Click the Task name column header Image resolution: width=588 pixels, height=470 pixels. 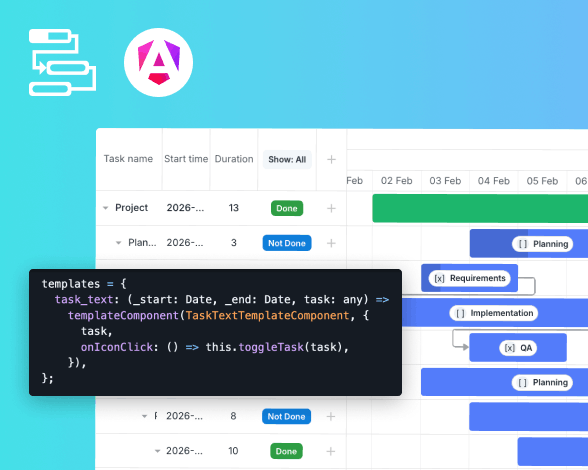(128, 159)
